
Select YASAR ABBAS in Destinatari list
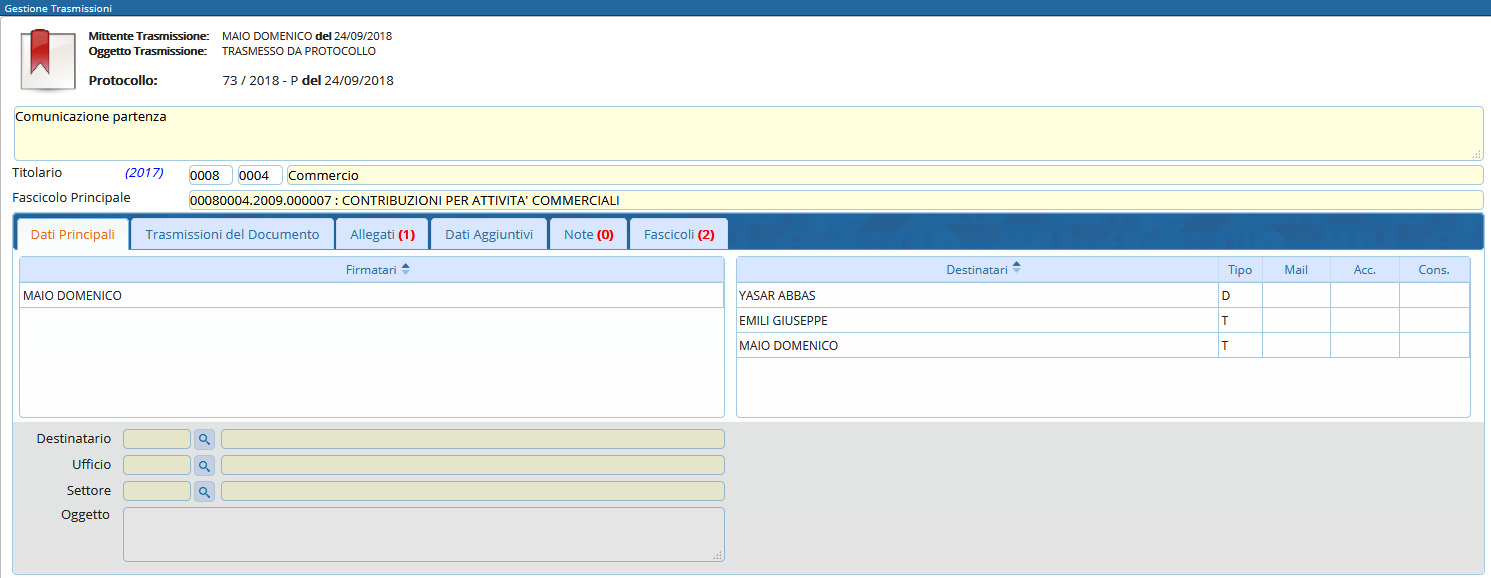pos(975,295)
